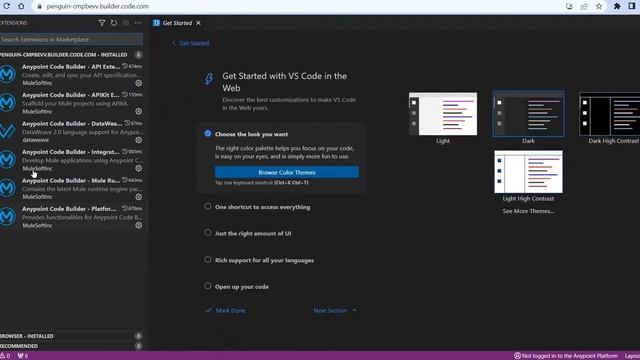Click Browse Color Themes button

click(x=287, y=172)
